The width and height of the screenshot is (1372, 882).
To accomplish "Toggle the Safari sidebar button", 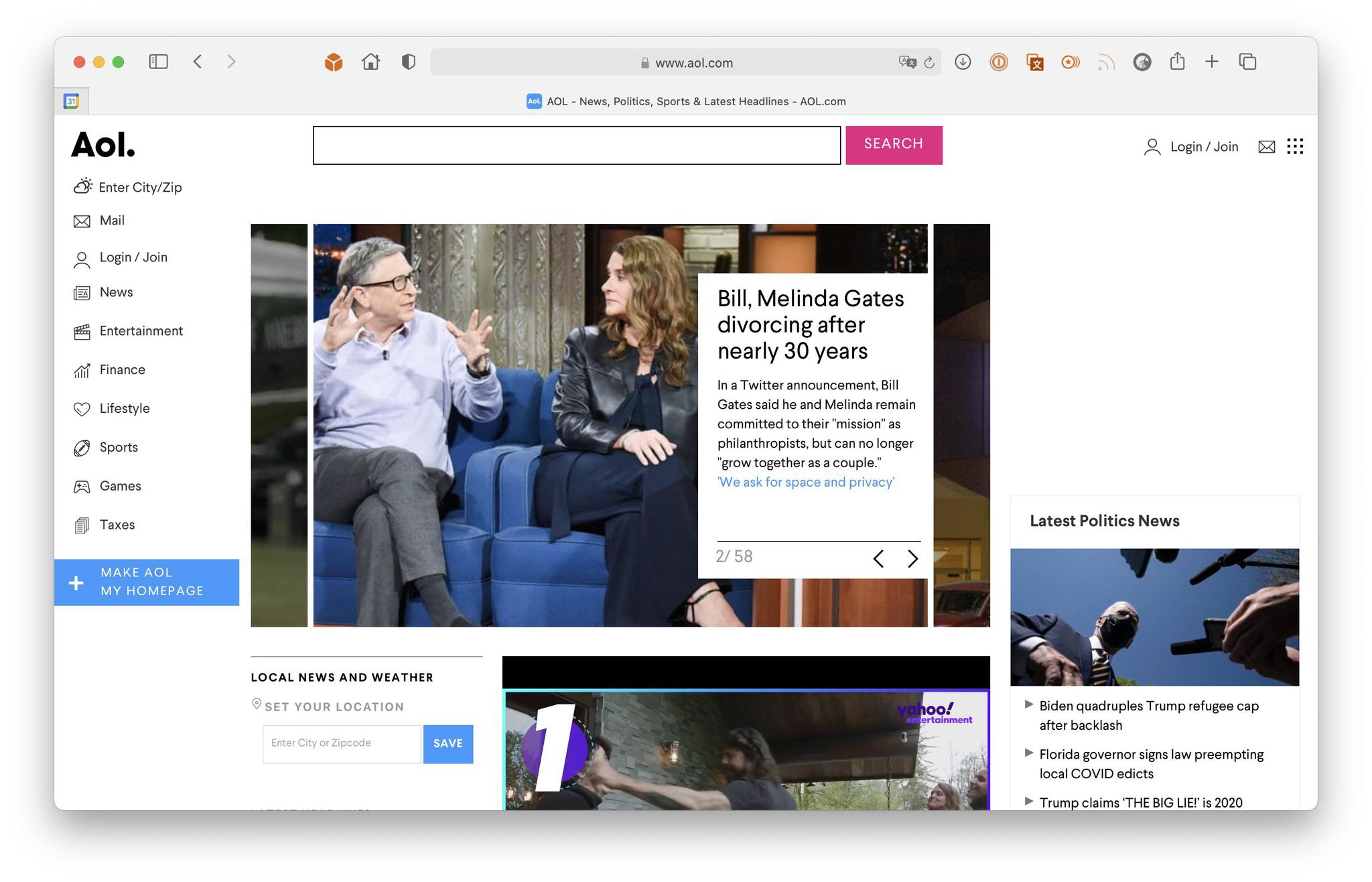I will 158,62.
